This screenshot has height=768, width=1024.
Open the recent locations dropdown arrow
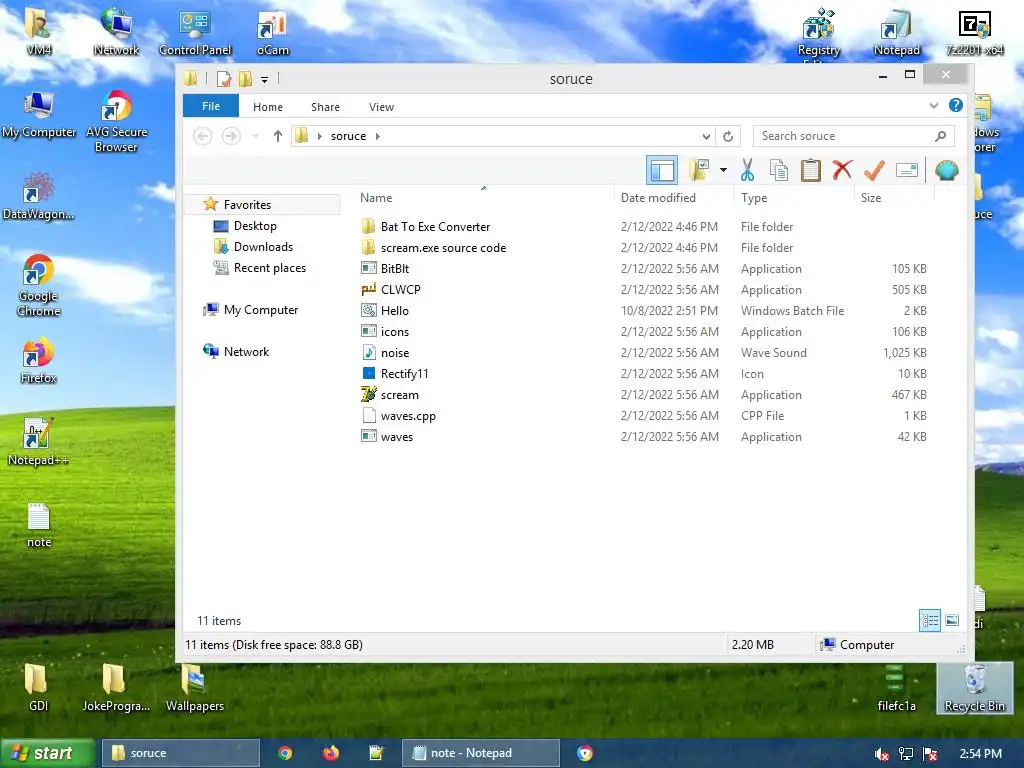pos(255,136)
